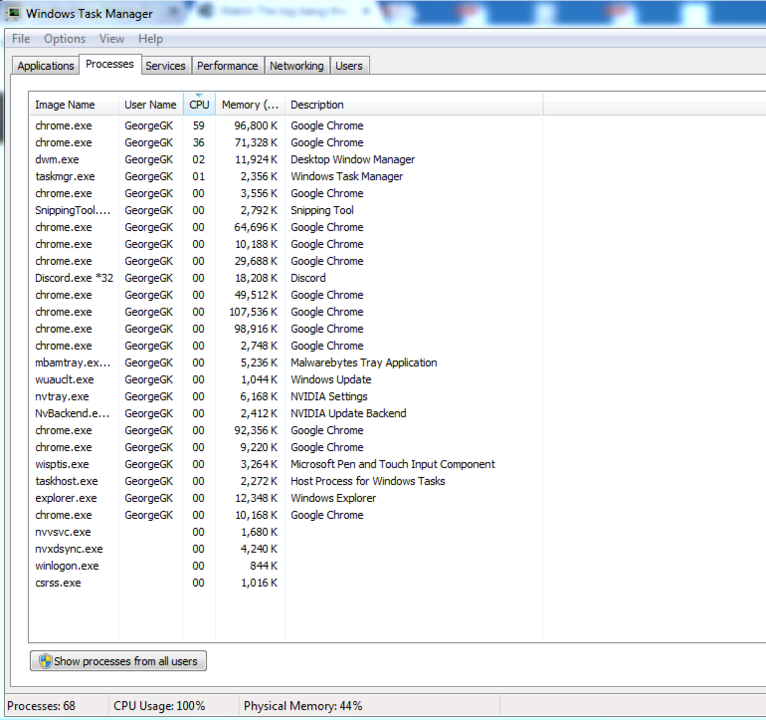Click Host Process for Windows Tasks description

pyautogui.click(x=367, y=481)
